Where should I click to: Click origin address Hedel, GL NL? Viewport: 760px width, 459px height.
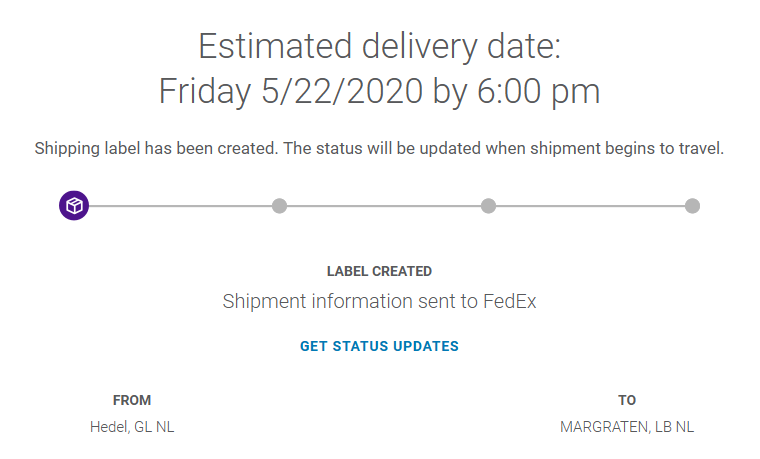(132, 427)
